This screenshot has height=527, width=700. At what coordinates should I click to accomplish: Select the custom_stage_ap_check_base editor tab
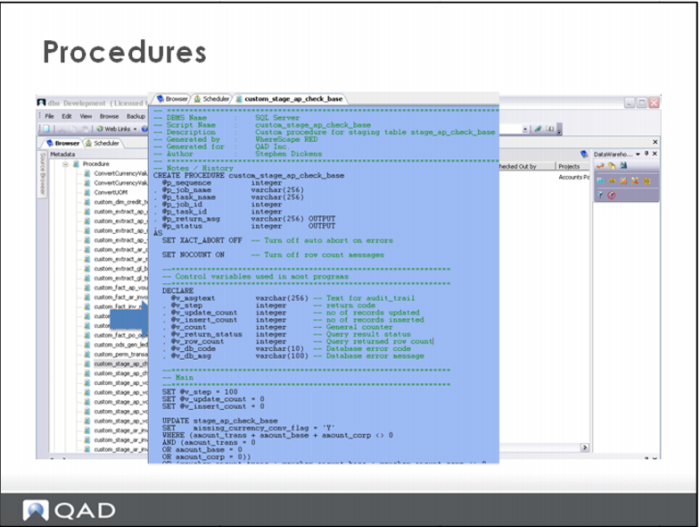289,99
